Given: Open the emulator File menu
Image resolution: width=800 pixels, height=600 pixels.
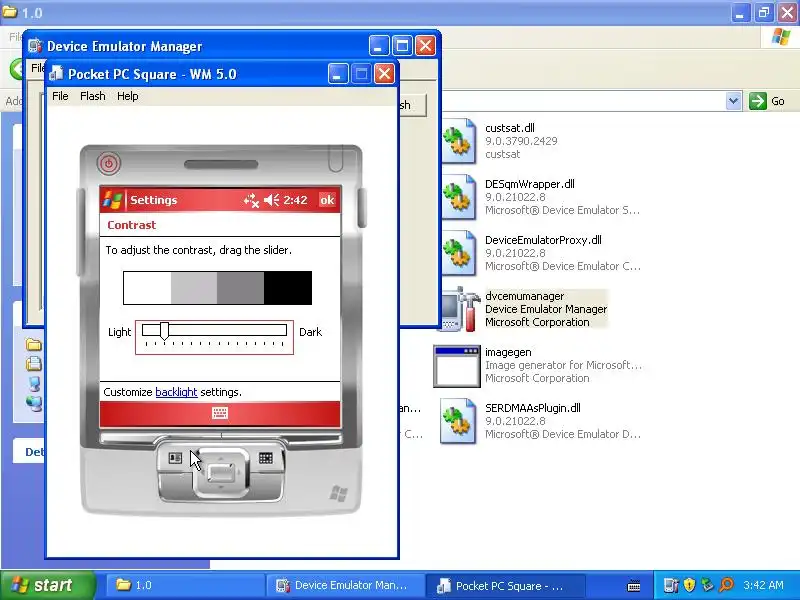Looking at the screenshot, I should click(60, 96).
